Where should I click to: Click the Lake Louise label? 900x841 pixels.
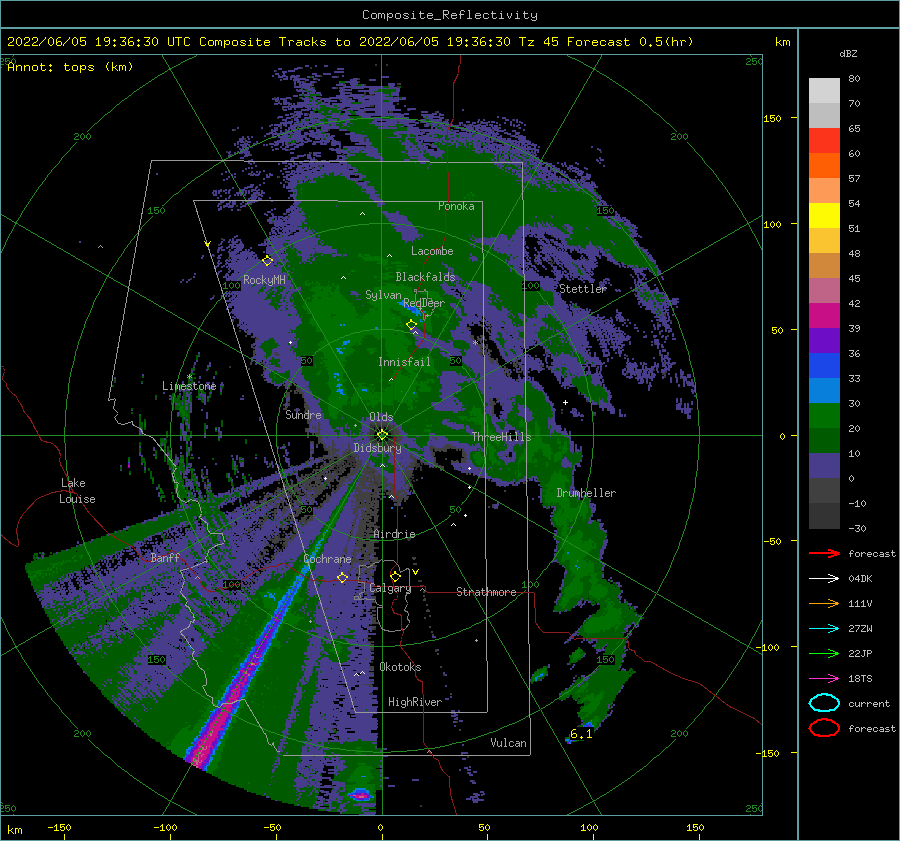pyautogui.click(x=77, y=491)
